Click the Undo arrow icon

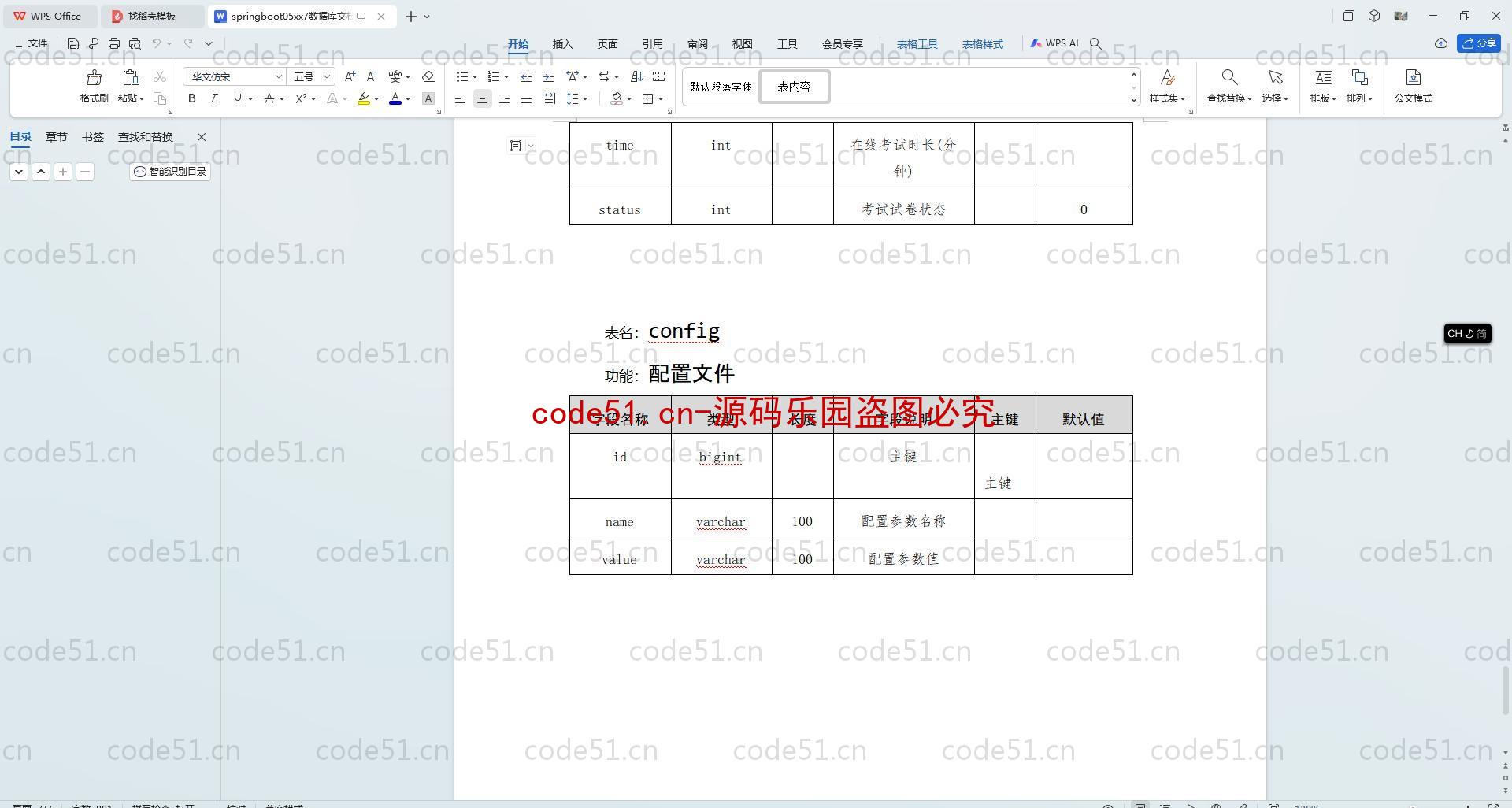pos(157,43)
